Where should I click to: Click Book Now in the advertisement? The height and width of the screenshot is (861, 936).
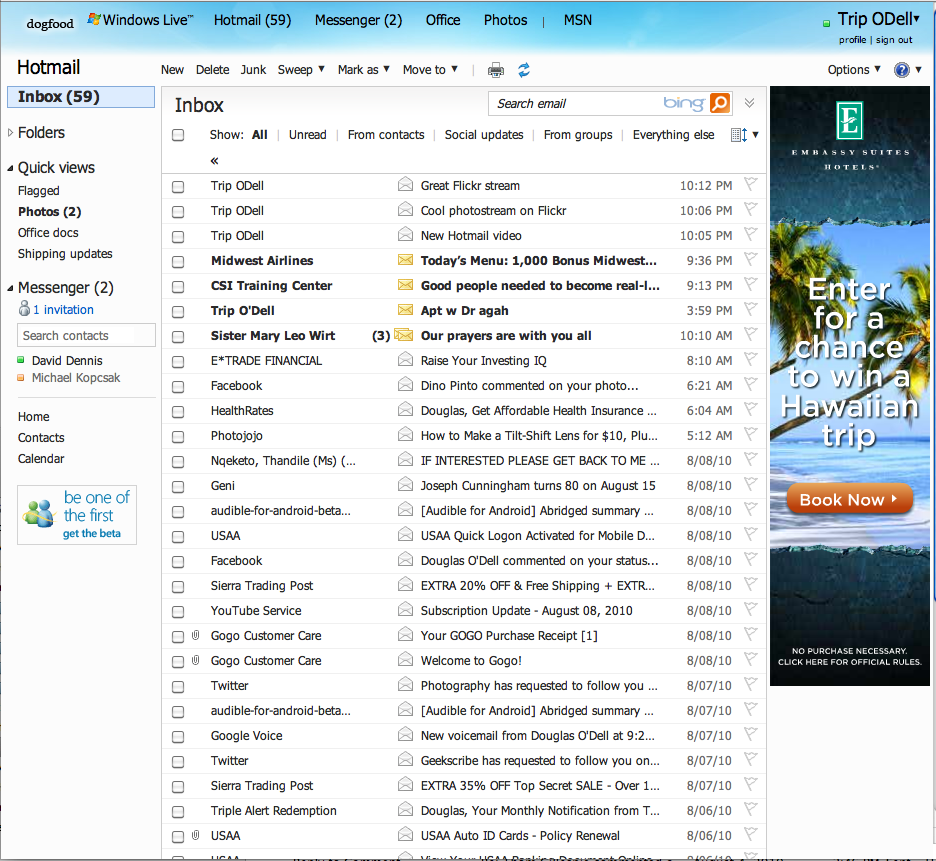[849, 499]
